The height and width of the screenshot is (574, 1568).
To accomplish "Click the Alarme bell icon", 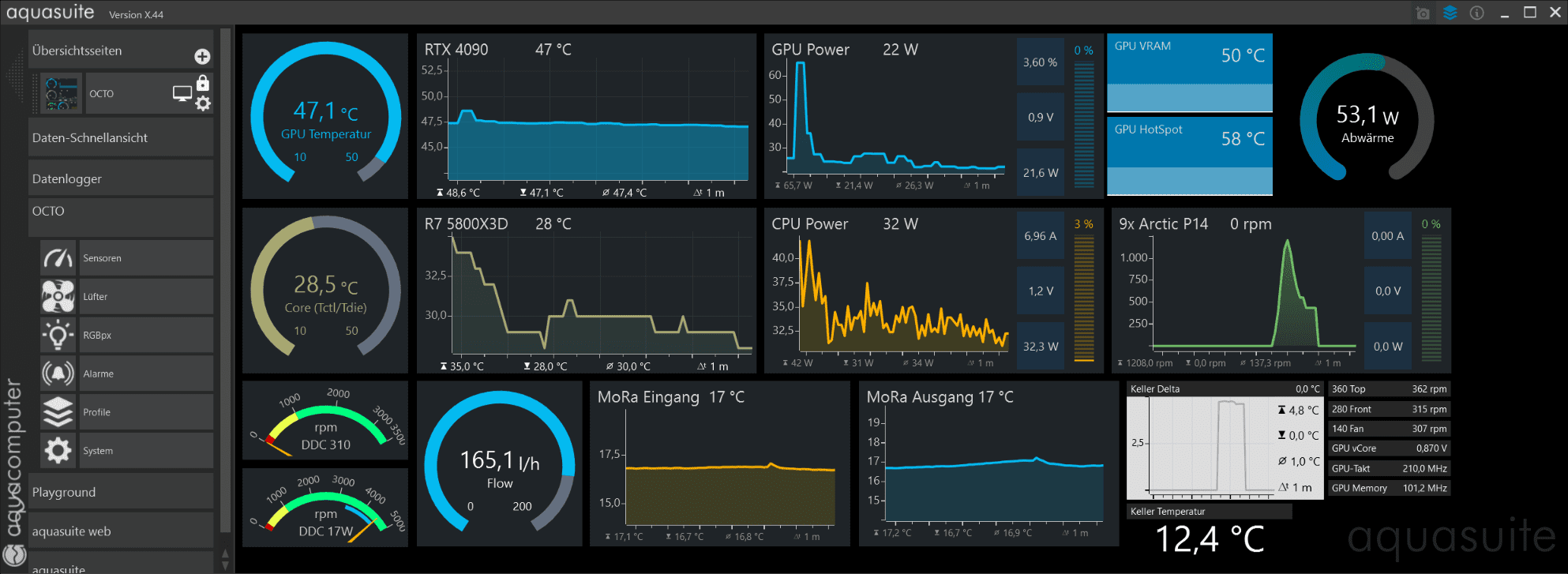I will pyautogui.click(x=58, y=373).
